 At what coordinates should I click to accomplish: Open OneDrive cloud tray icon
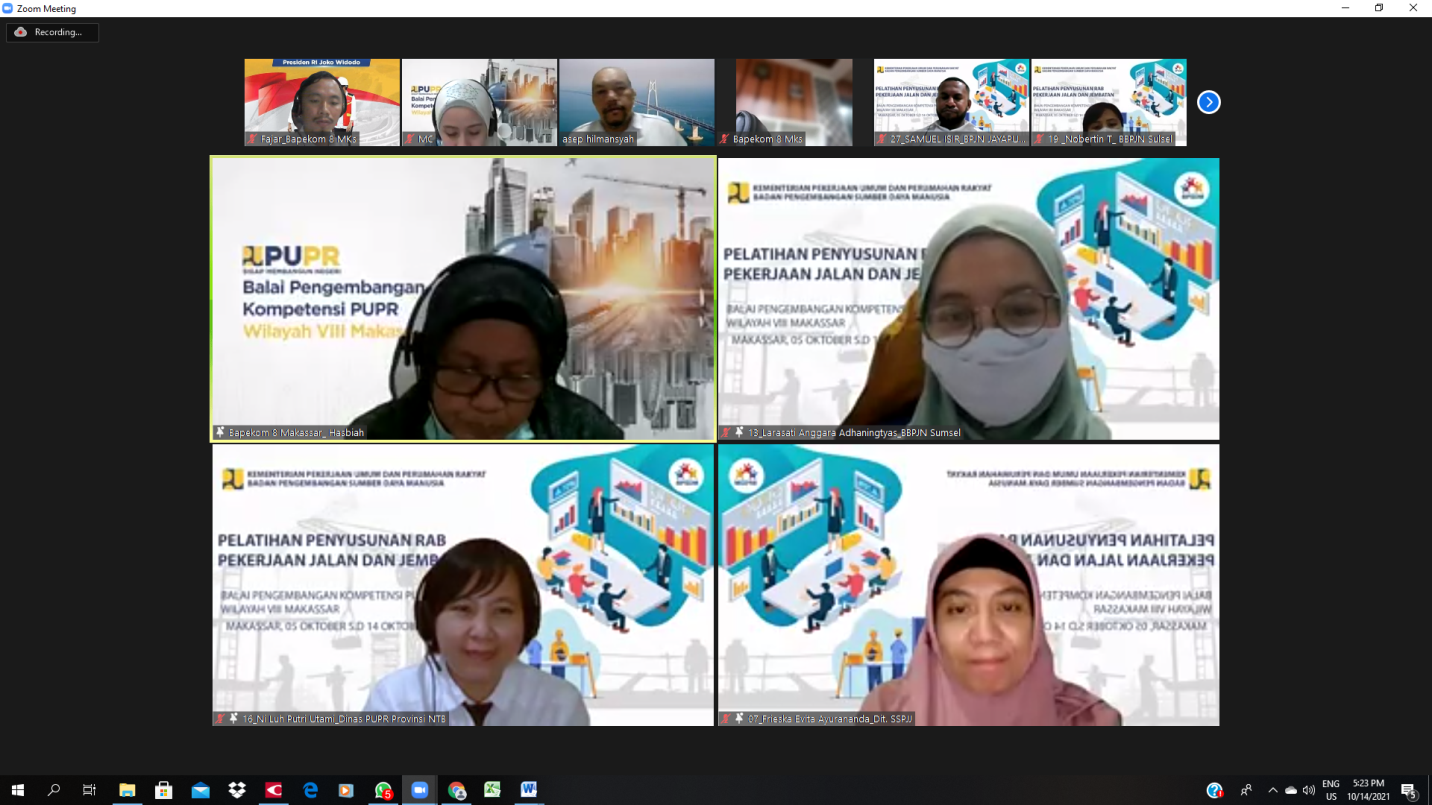(1291, 790)
